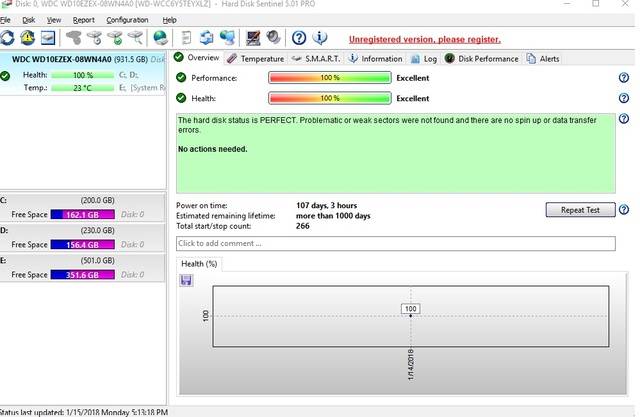Image resolution: width=640 pixels, height=417 pixels.
Task: Click the more than 1000 days value
Action: pyautogui.click(x=333, y=215)
